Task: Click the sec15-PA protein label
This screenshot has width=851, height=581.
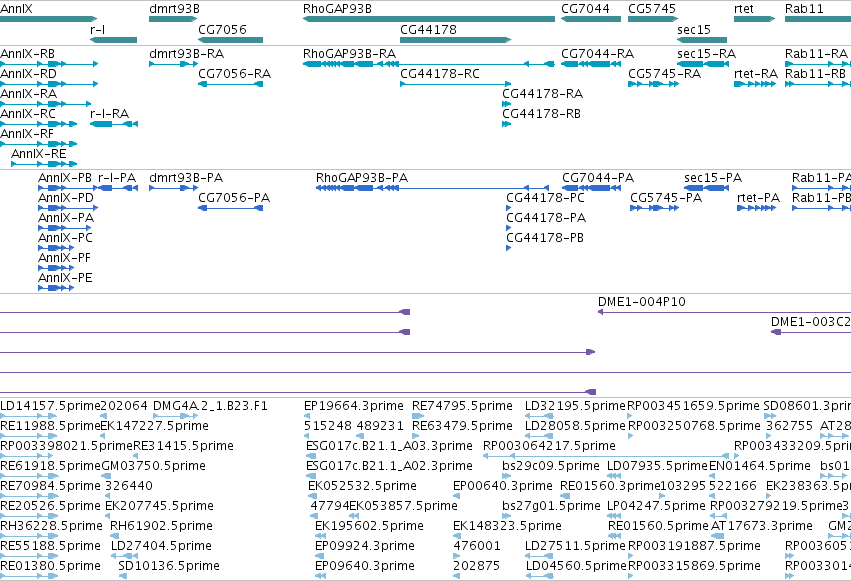Action: pos(713,178)
